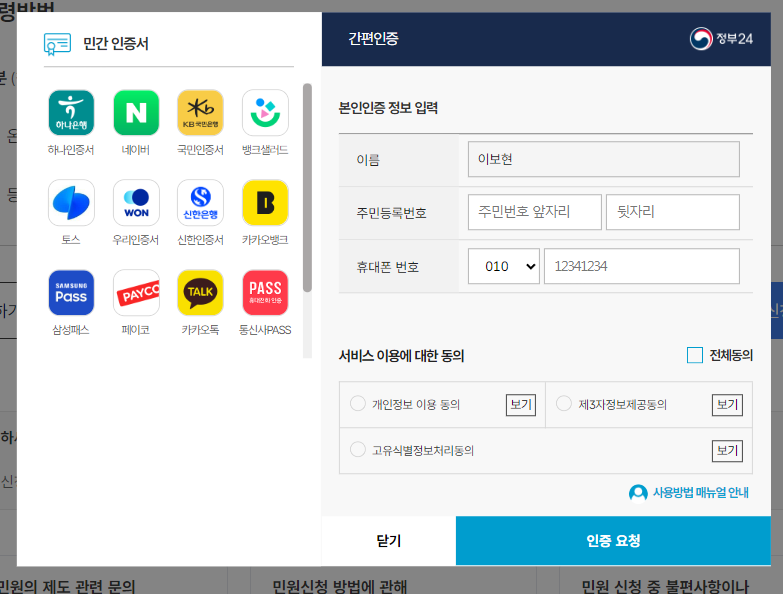Image resolution: width=783 pixels, height=594 pixels.
Task: Select the KakaoTalk certificate icon
Action: coord(200,293)
